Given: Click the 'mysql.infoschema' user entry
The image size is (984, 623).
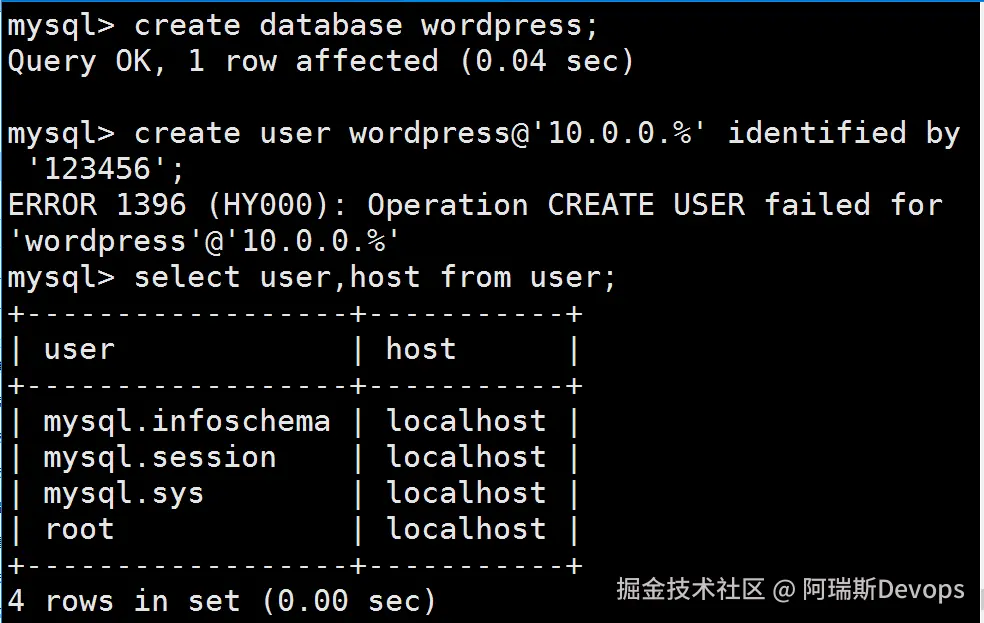Looking at the screenshot, I should [x=186, y=422].
